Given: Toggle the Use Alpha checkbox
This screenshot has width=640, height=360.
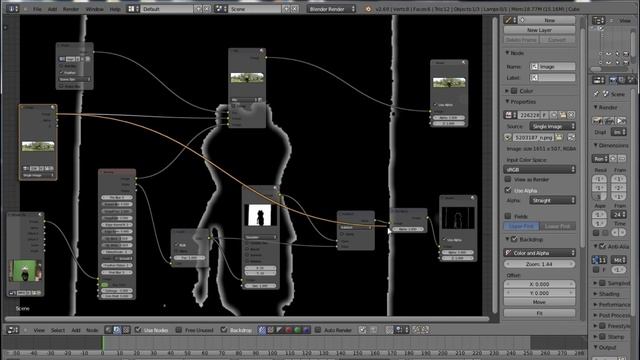Looking at the screenshot, I should (x=508, y=190).
